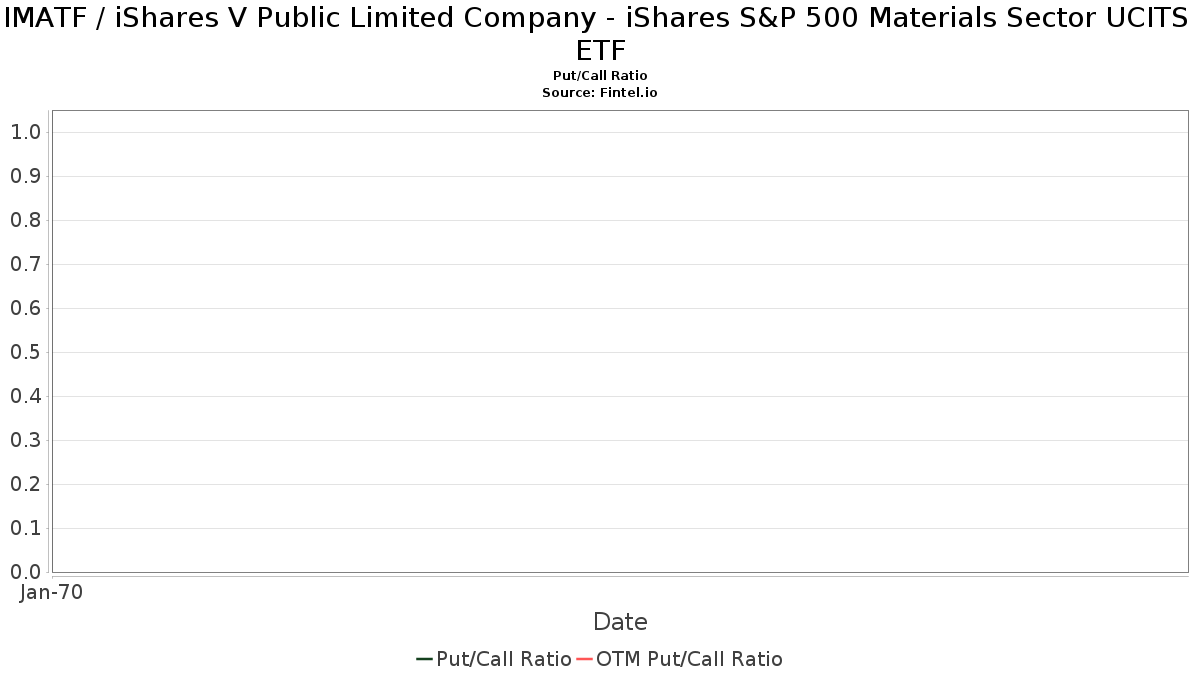1200x675 pixels.
Task: Toggle the Put/Call Ratio legend label
Action: pos(503,659)
